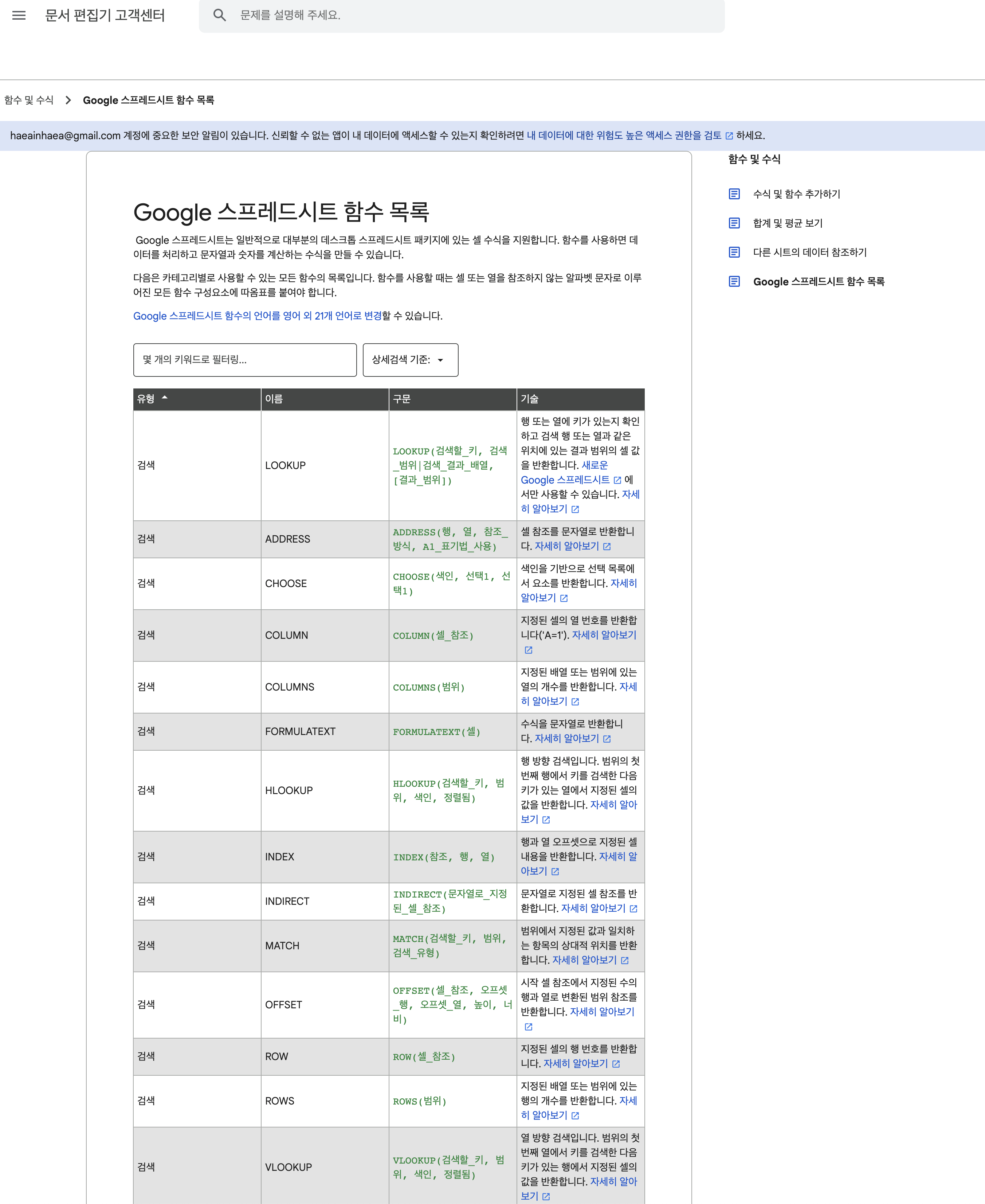Select the 'FORMULATEXT' name cell
Screen dimensions: 985x1204
pyautogui.click(x=325, y=732)
